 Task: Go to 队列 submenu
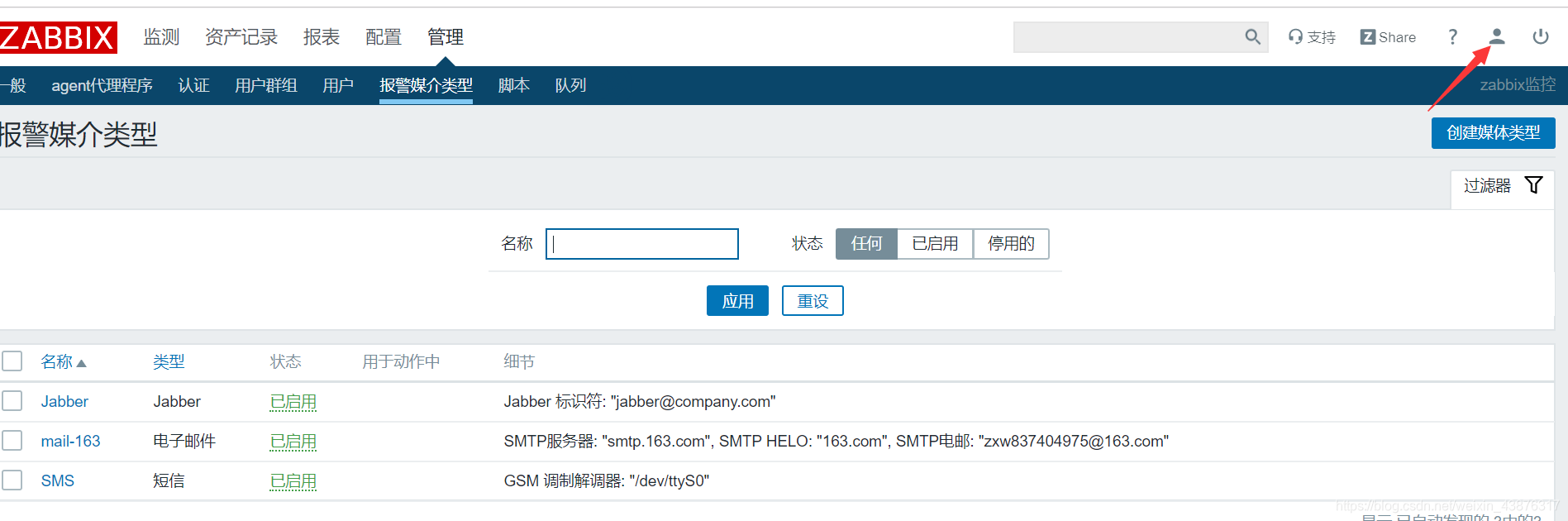[x=571, y=85]
